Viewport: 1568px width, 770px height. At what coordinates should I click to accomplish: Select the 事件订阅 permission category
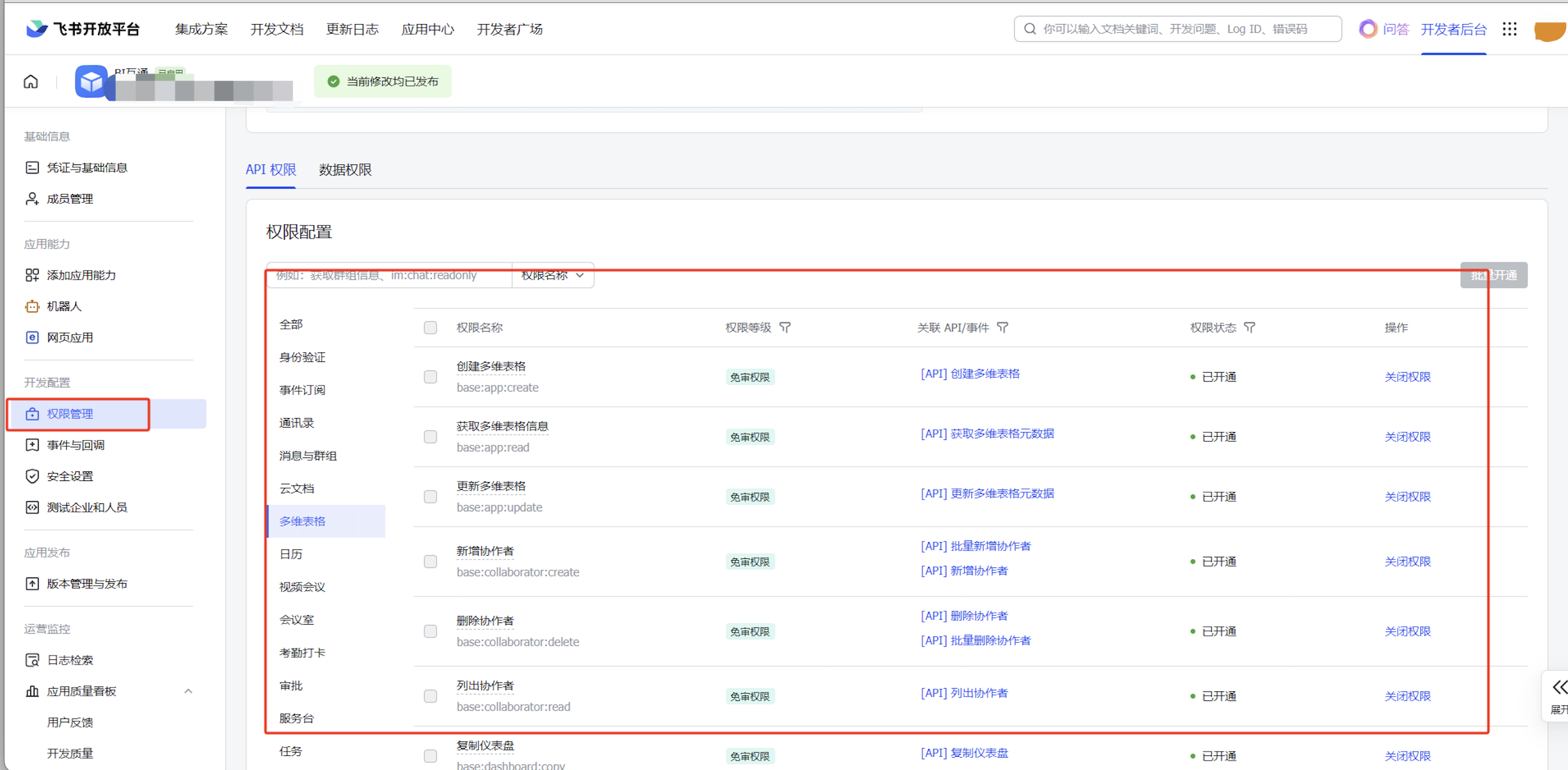click(302, 390)
